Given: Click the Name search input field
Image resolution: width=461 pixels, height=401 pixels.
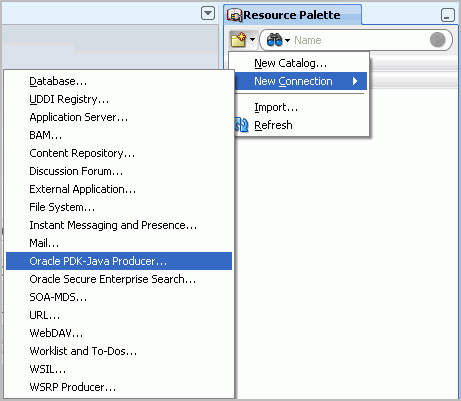Looking at the screenshot, I should click(360, 40).
